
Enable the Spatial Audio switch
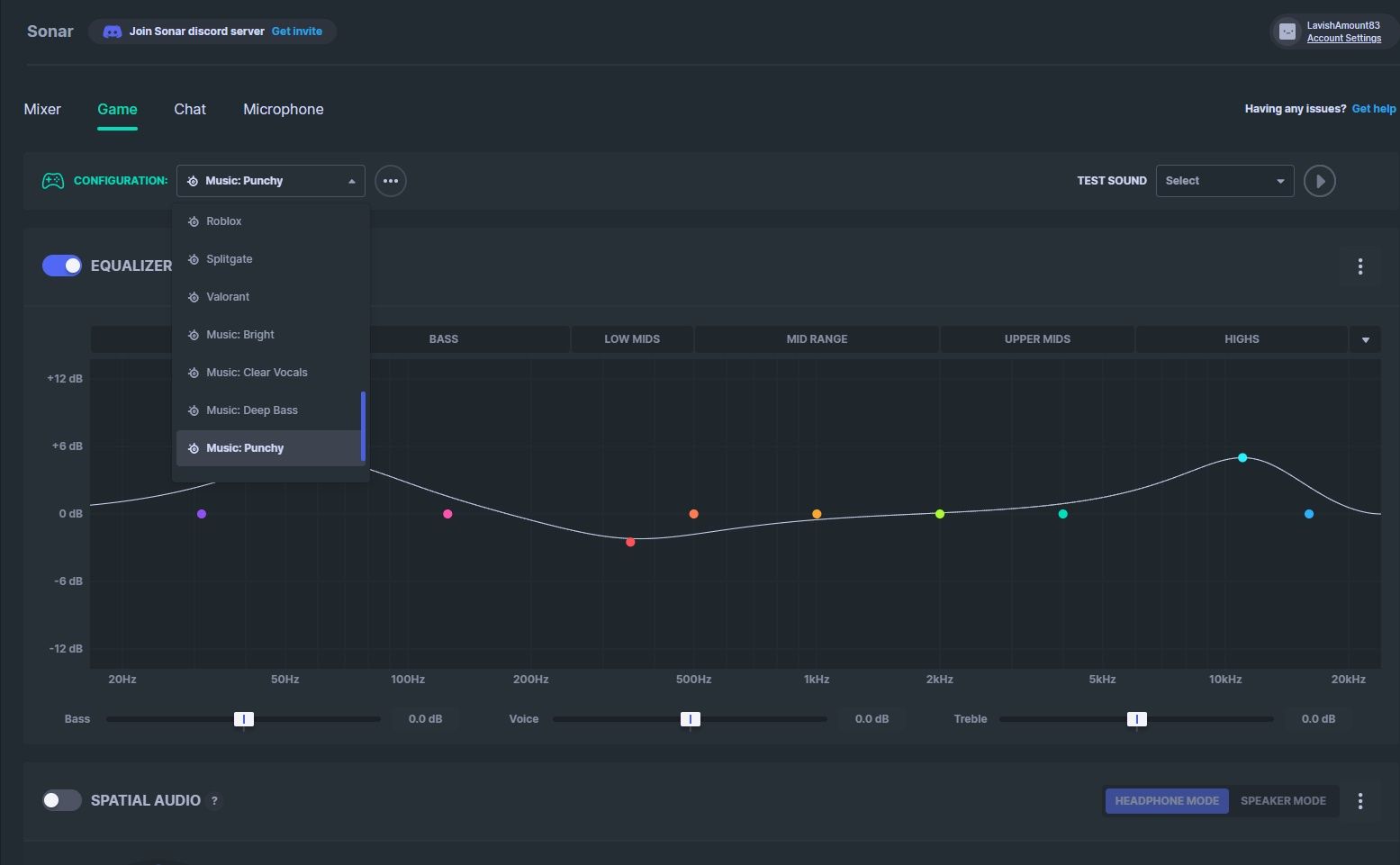coord(62,800)
